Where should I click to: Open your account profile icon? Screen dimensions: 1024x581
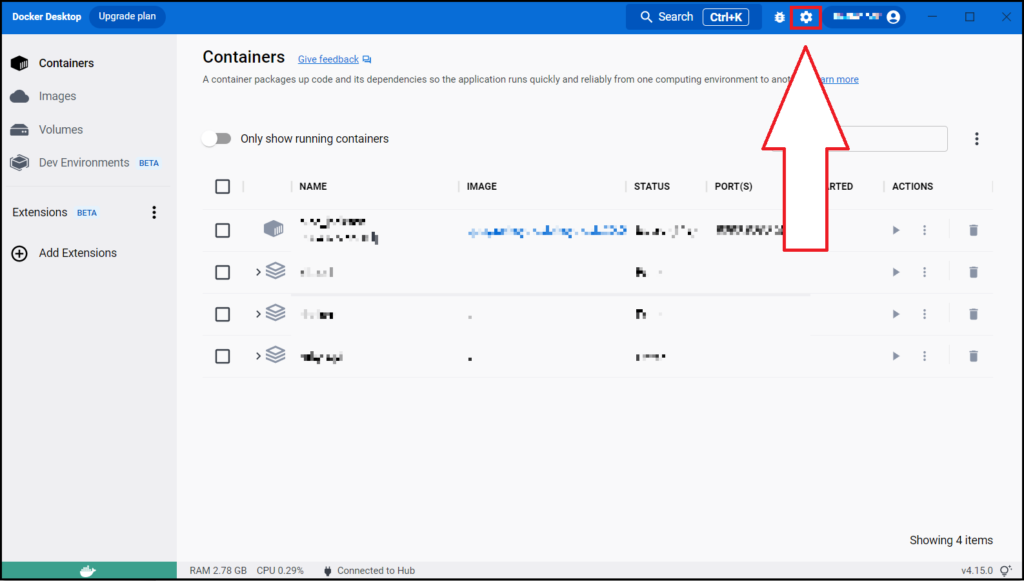[x=893, y=16]
